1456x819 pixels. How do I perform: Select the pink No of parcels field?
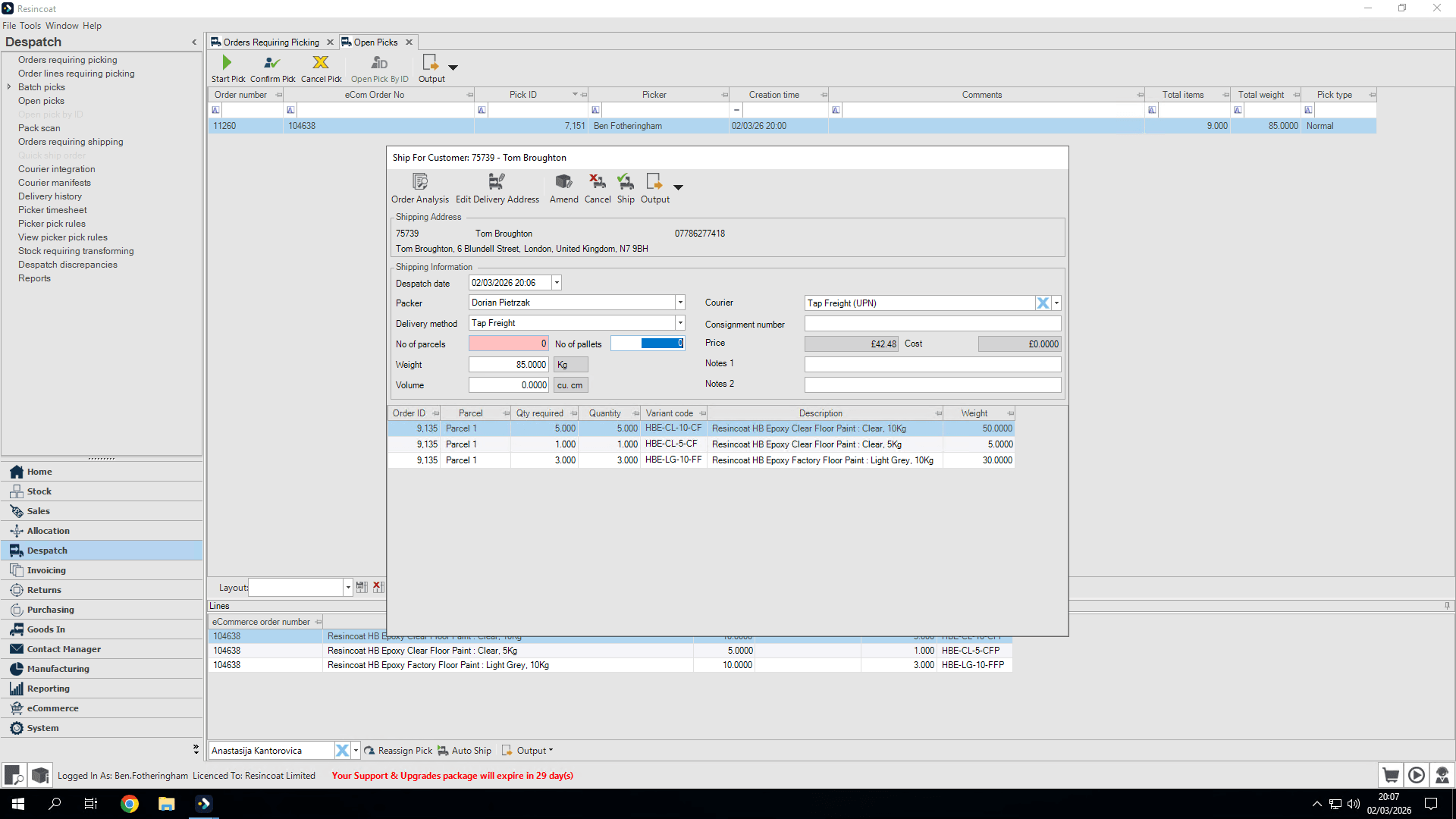508,344
